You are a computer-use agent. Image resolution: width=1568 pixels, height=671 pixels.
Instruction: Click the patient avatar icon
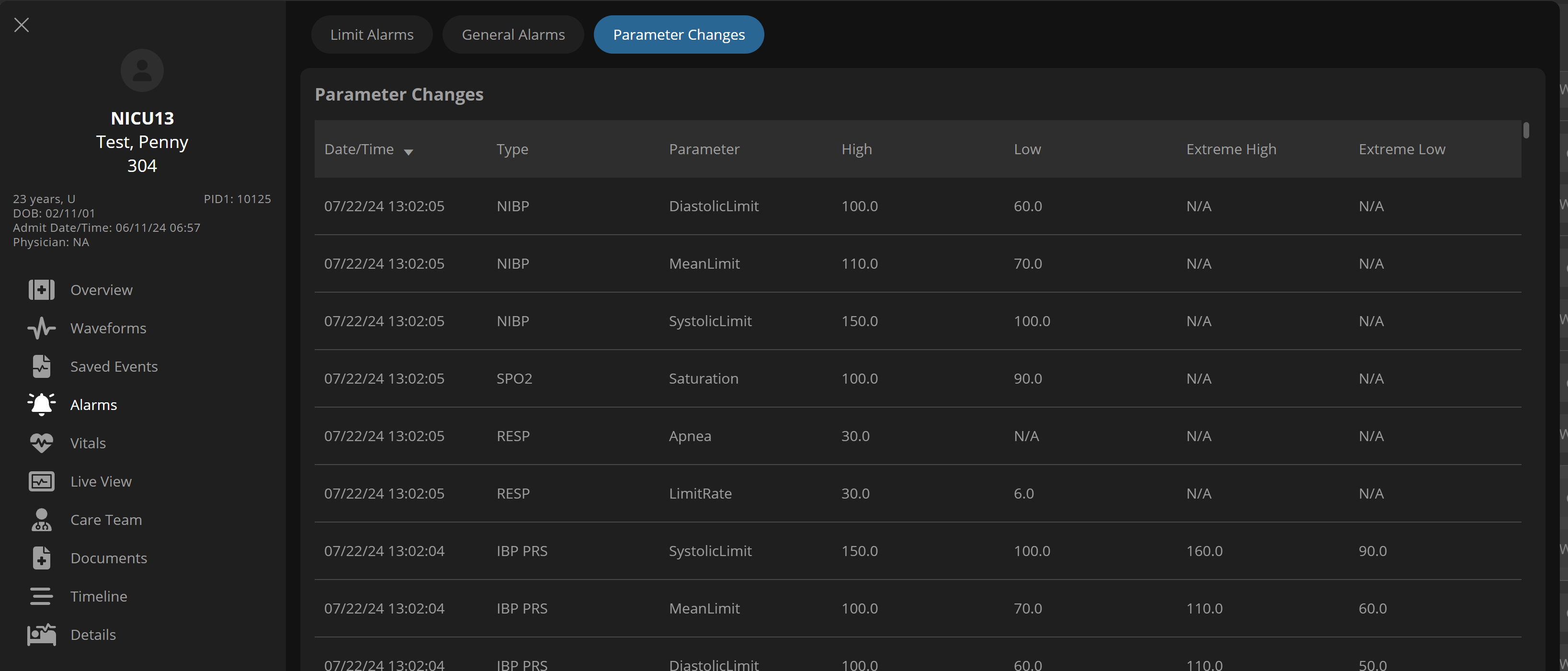(x=142, y=70)
